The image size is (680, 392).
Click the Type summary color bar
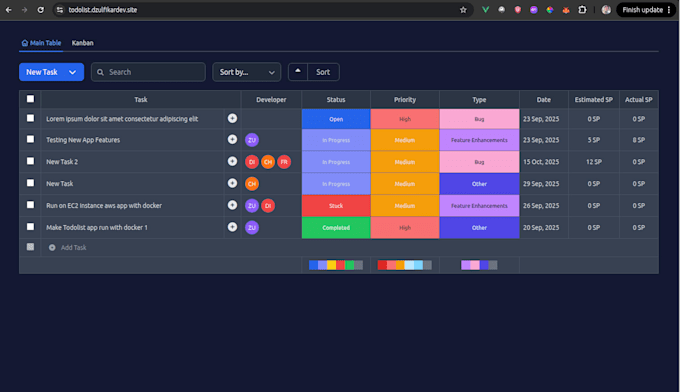(479, 265)
